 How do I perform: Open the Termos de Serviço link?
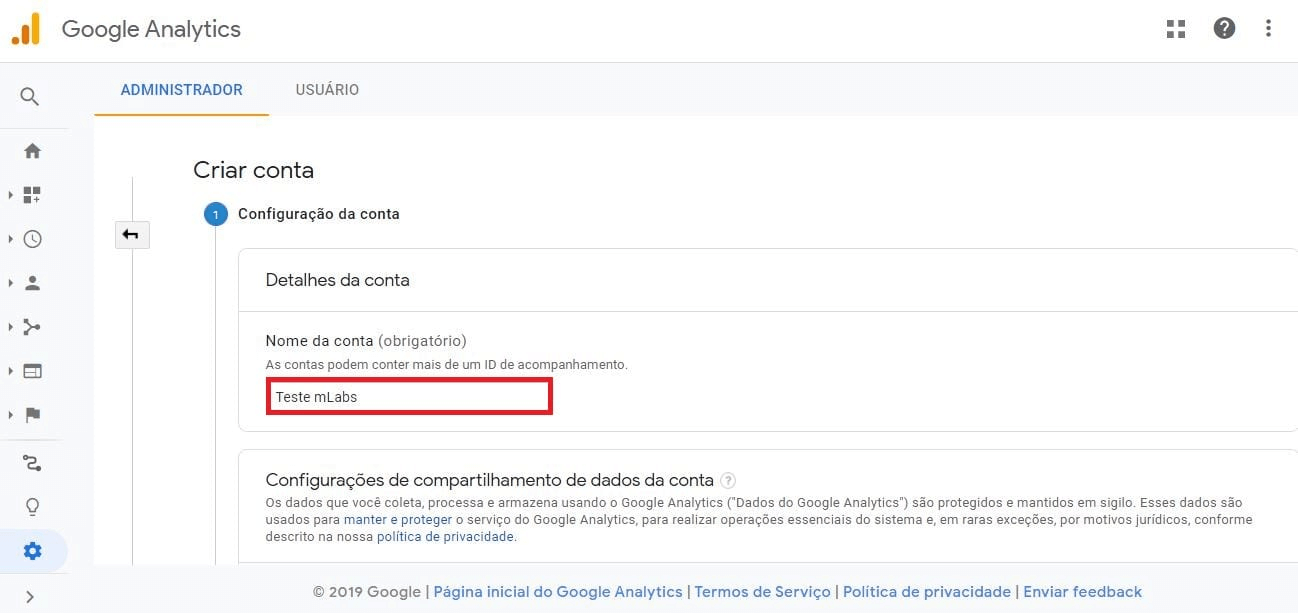point(762,591)
